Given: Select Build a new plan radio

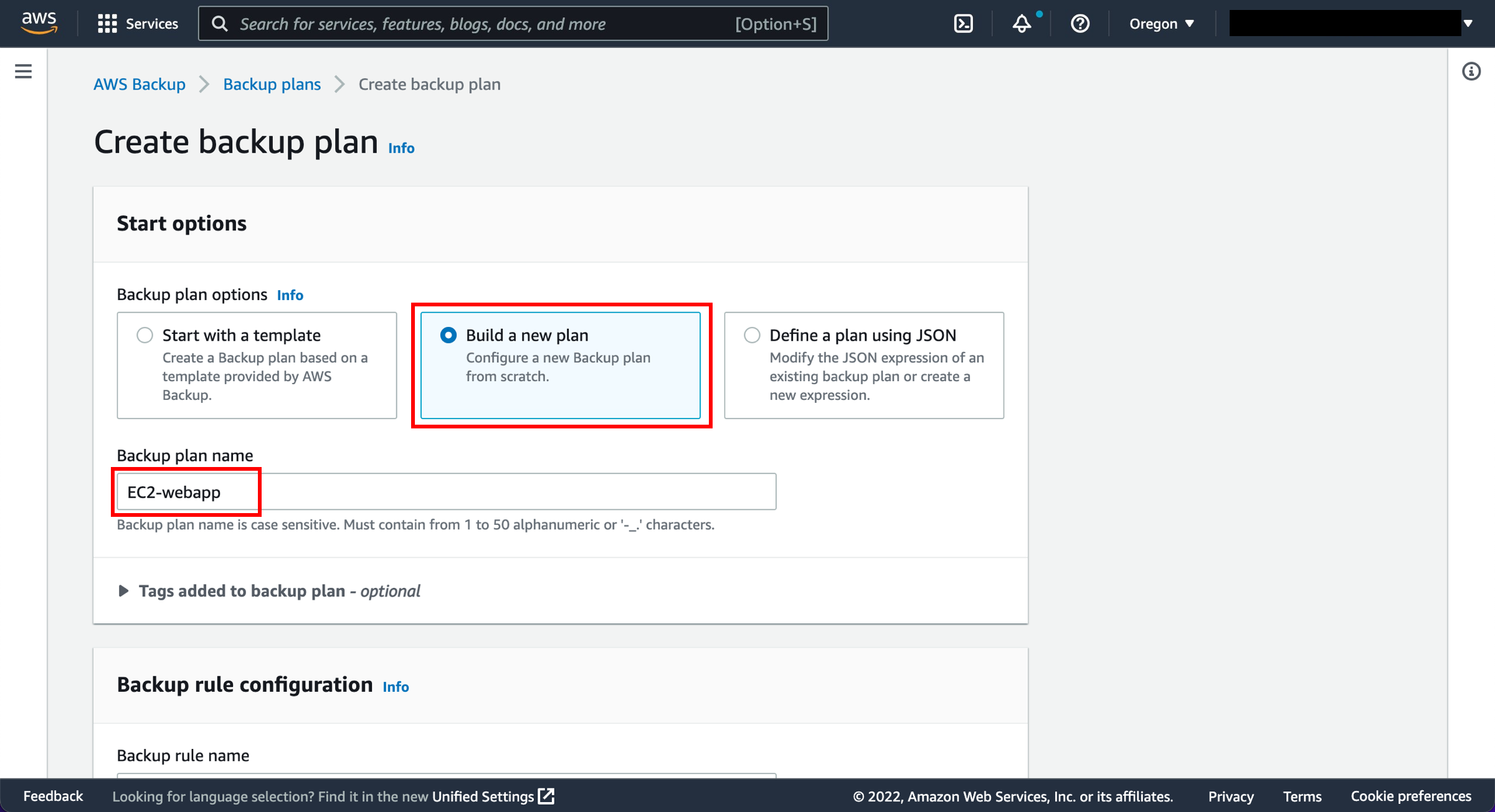Looking at the screenshot, I should 448,335.
